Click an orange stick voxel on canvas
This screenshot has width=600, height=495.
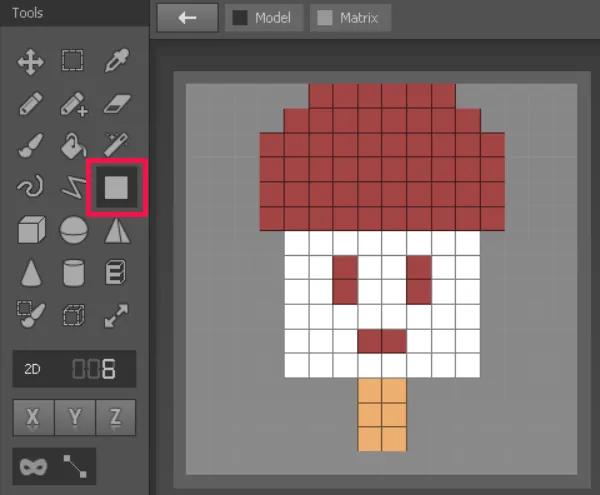[x=370, y=391]
